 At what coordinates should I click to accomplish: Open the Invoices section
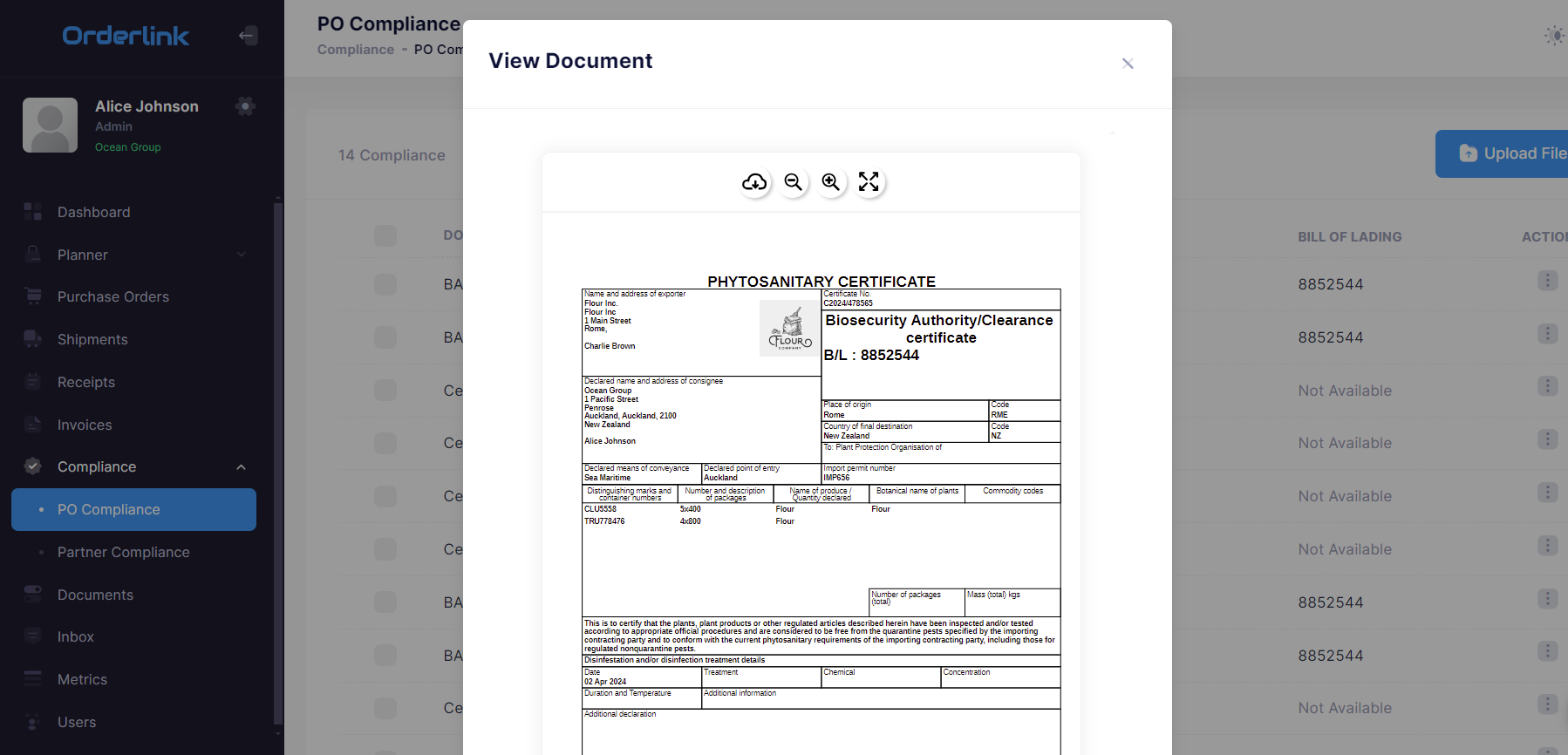coord(85,425)
